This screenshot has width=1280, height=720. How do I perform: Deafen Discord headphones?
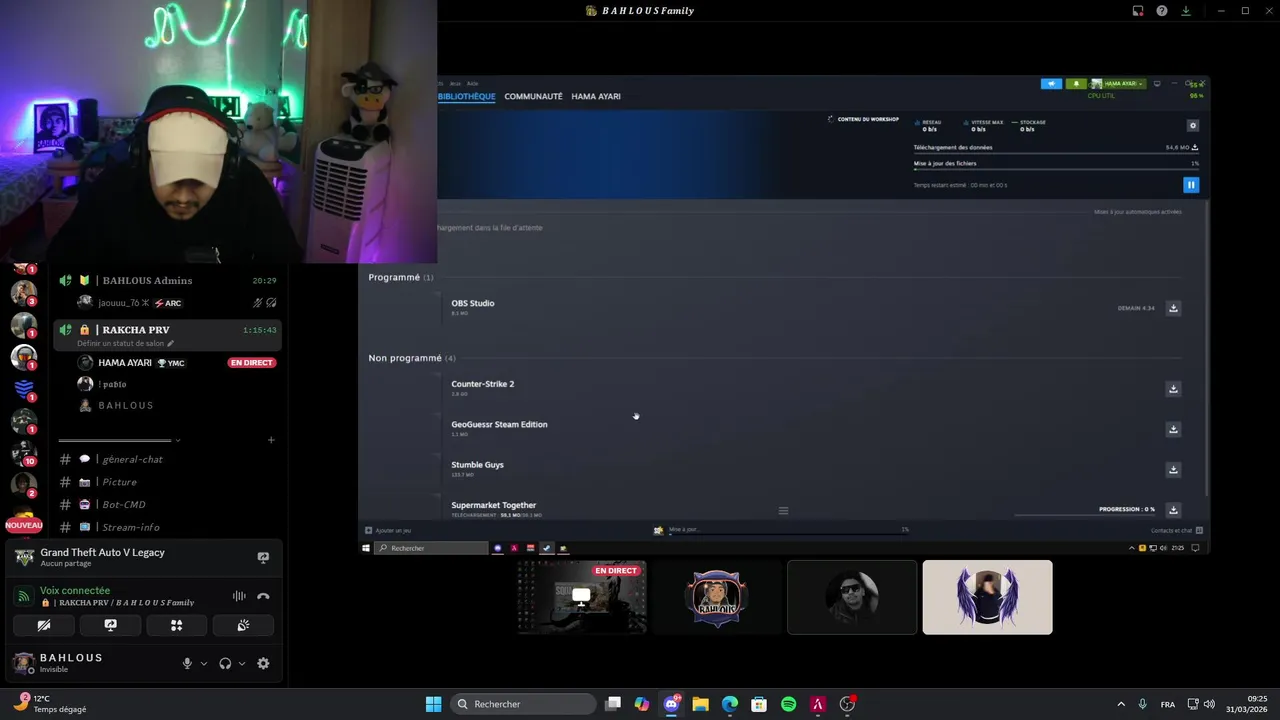click(225, 664)
